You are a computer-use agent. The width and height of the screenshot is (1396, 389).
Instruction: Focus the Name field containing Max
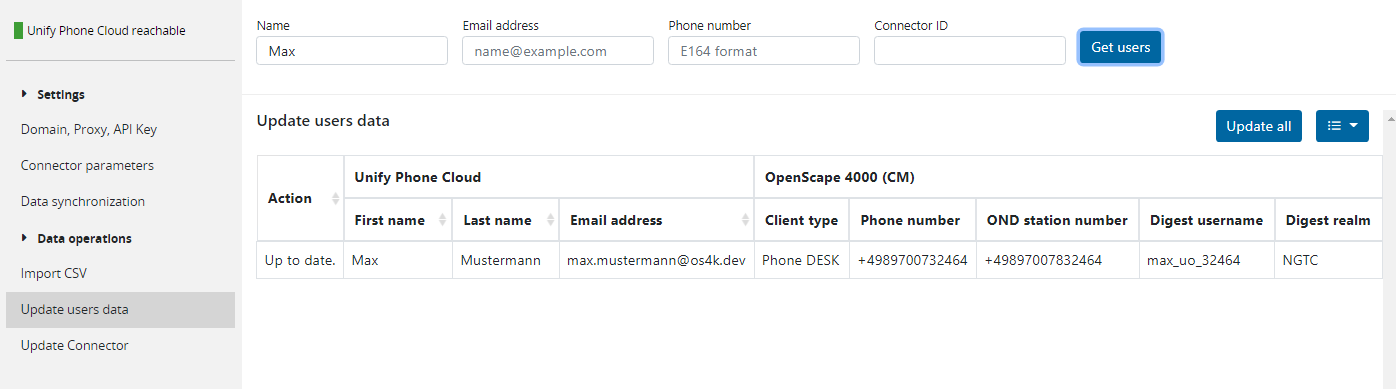click(352, 51)
